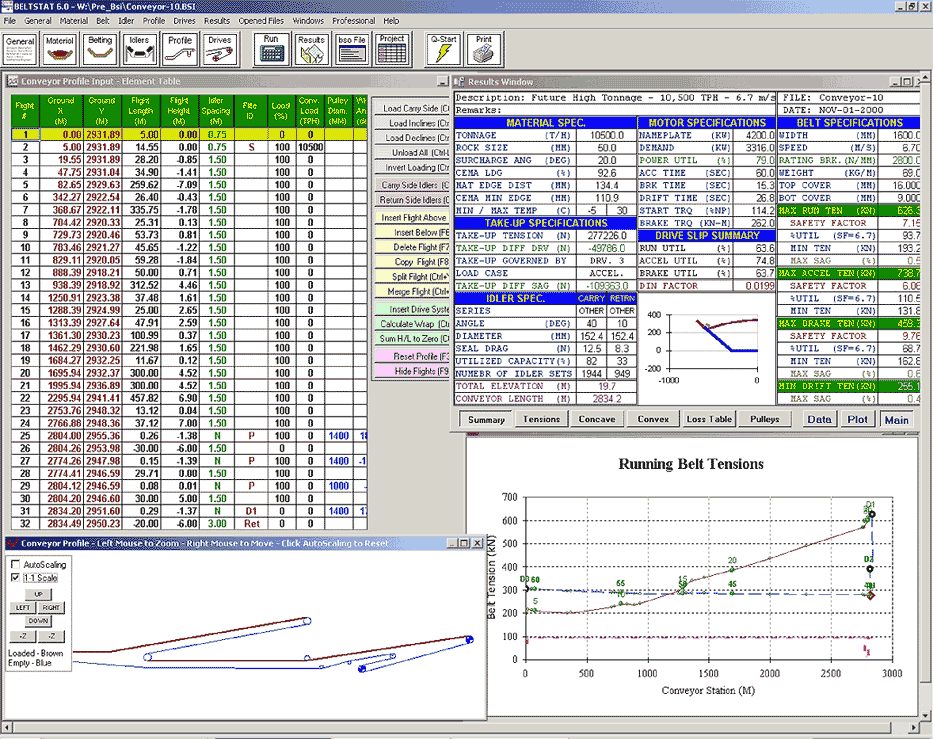Click the DOWN pan button
933x739 pixels.
[x=38, y=621]
